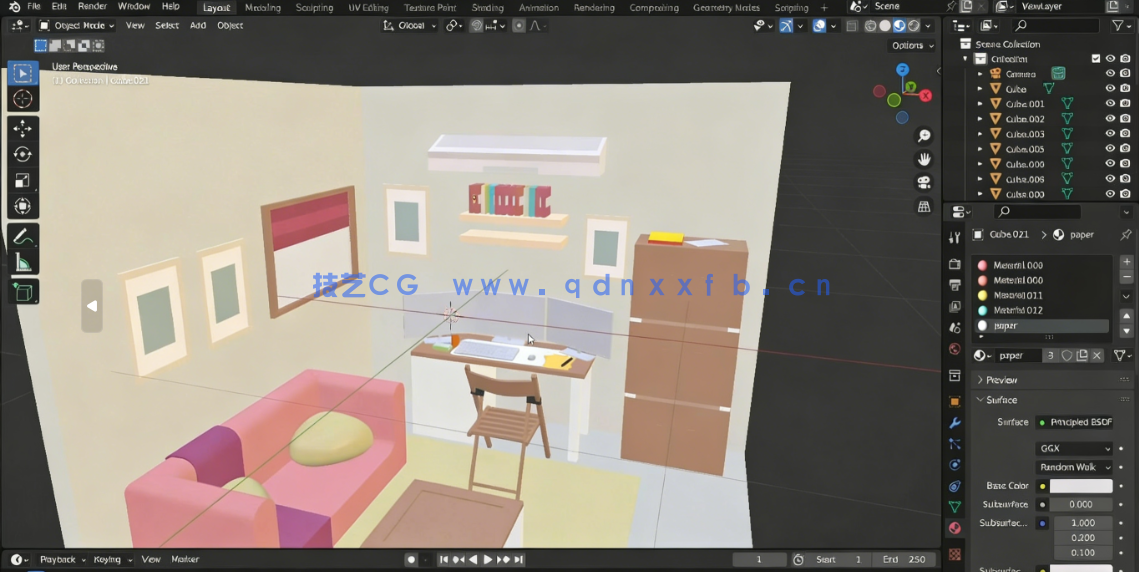The image size is (1139, 572).
Task: Choose the Move tool
Action: [x=23, y=129]
